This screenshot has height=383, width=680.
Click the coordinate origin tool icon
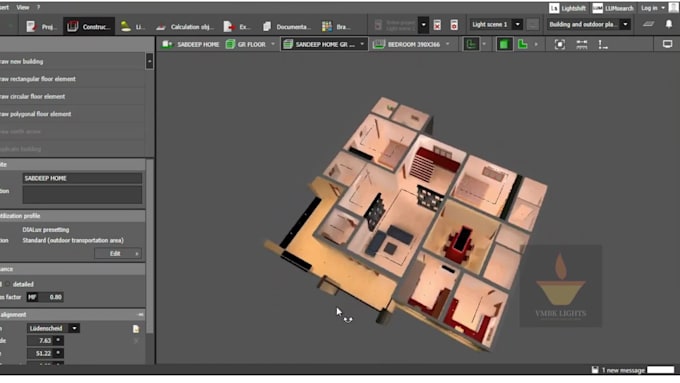click(x=603, y=44)
